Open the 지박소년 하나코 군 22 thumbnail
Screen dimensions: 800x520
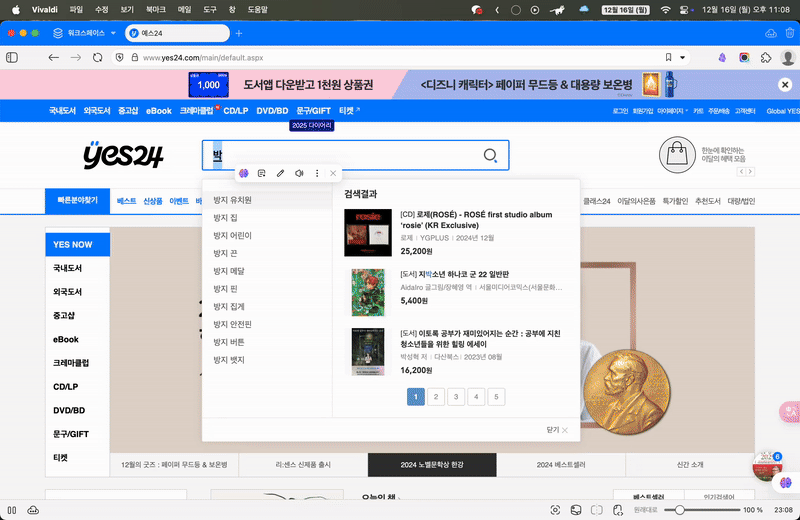[368, 292]
